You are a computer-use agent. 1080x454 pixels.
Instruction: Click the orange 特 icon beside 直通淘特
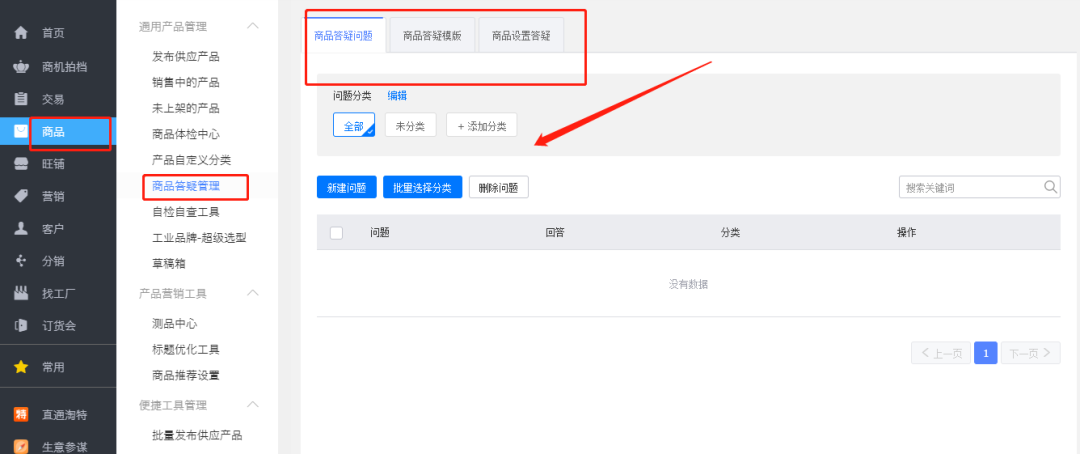tap(21, 415)
